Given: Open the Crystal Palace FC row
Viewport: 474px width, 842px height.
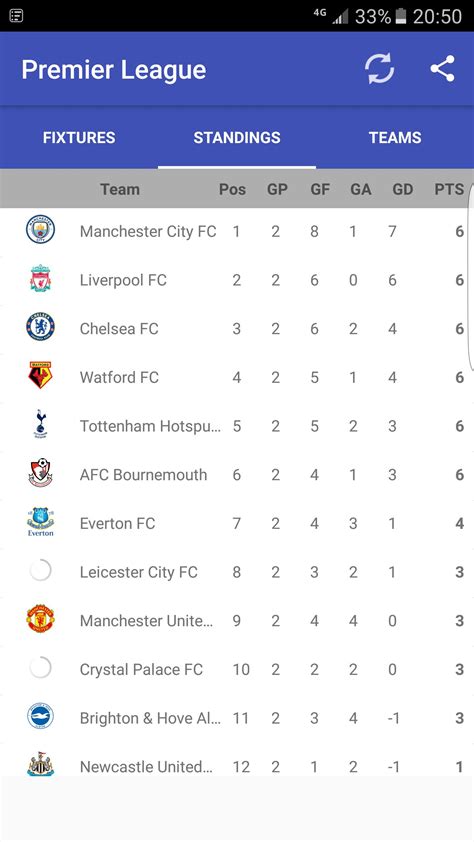Looking at the screenshot, I should (237, 669).
